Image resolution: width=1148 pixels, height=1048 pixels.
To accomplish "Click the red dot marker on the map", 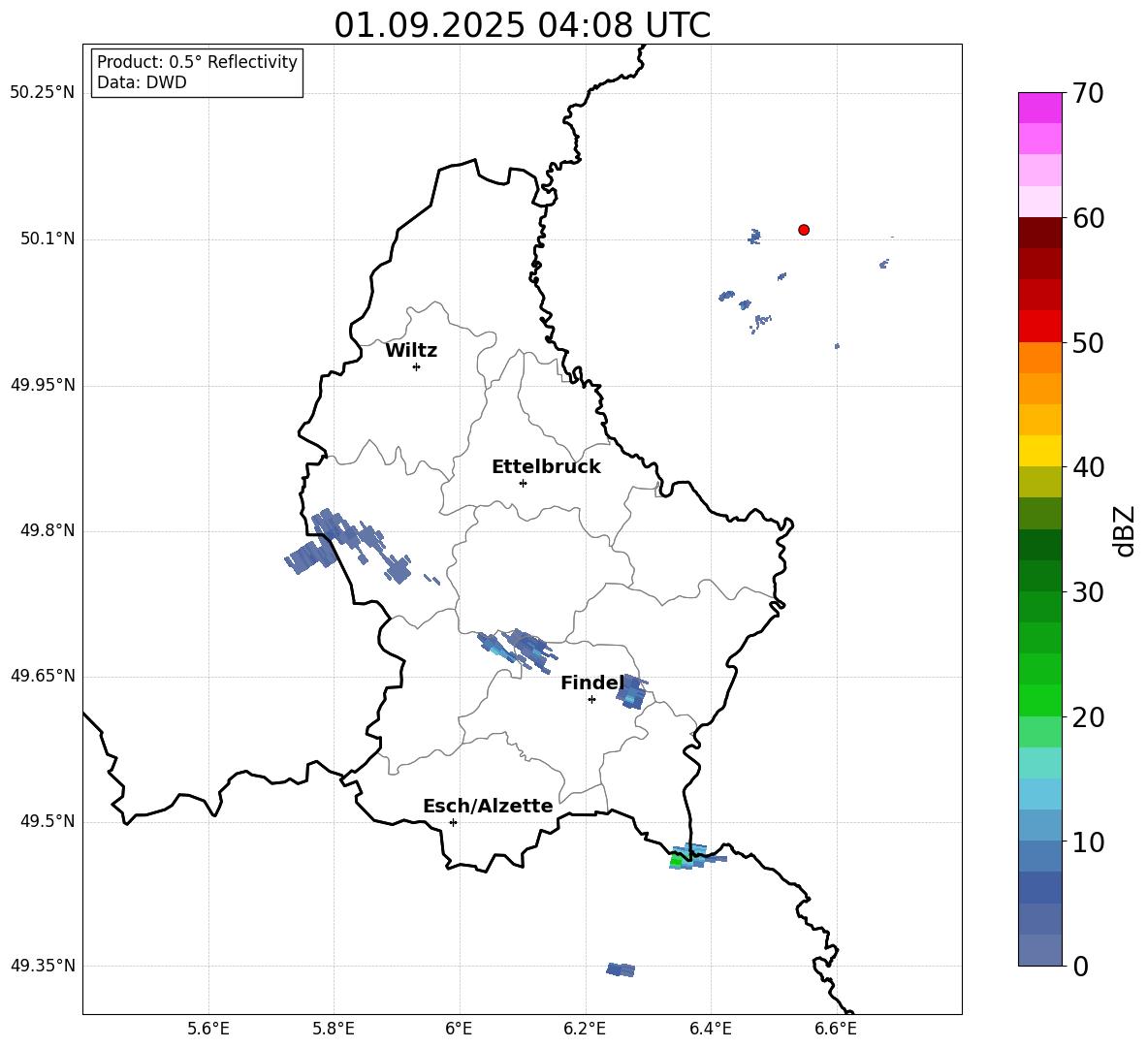I will click(x=803, y=230).
